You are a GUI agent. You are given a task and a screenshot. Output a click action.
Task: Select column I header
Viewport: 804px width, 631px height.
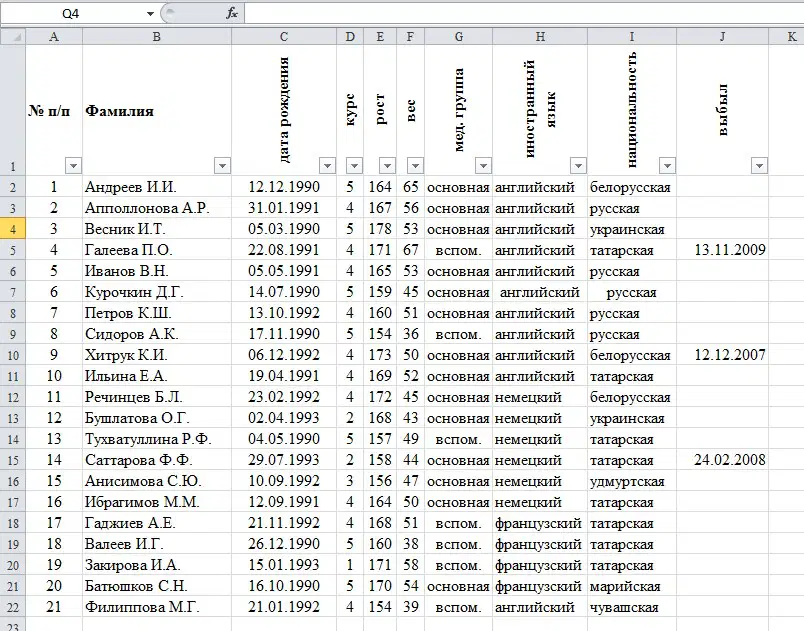(x=632, y=37)
